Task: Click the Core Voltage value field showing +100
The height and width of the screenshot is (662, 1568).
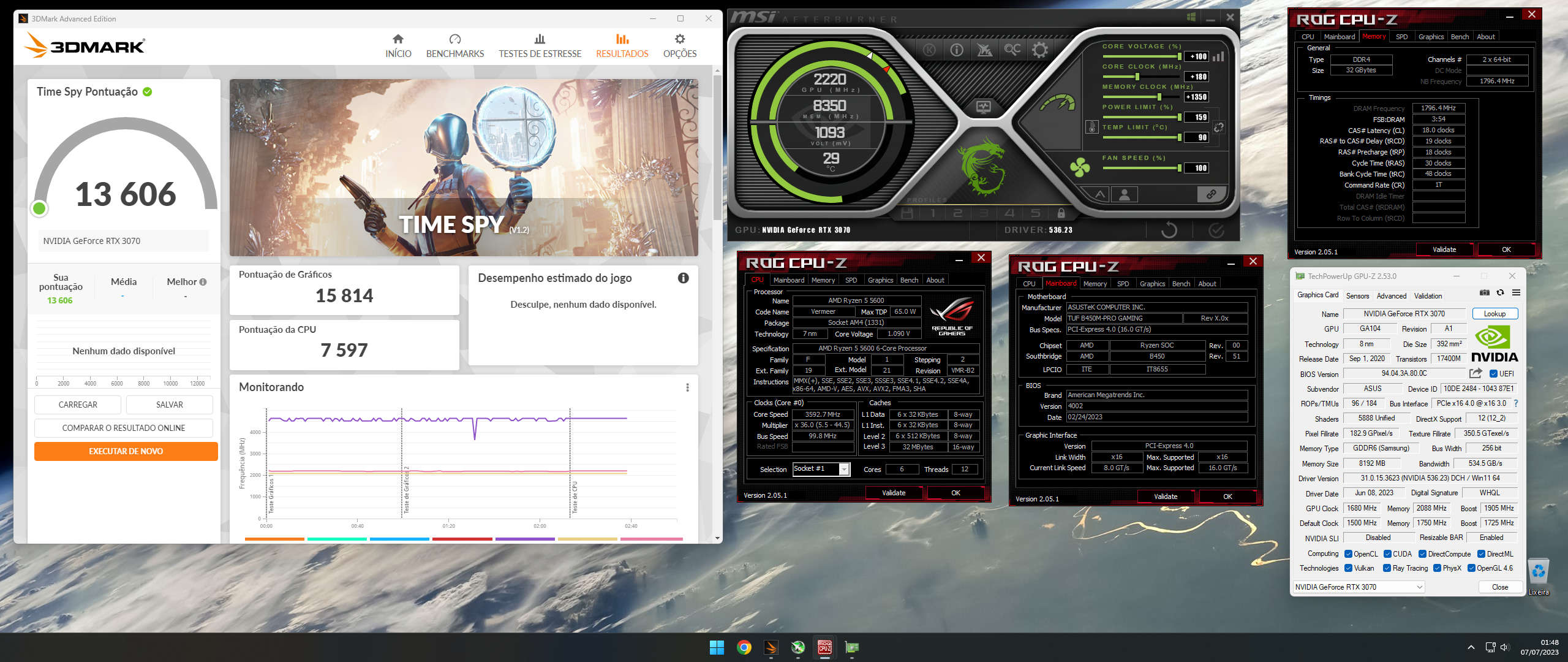Action: pyautogui.click(x=1197, y=56)
